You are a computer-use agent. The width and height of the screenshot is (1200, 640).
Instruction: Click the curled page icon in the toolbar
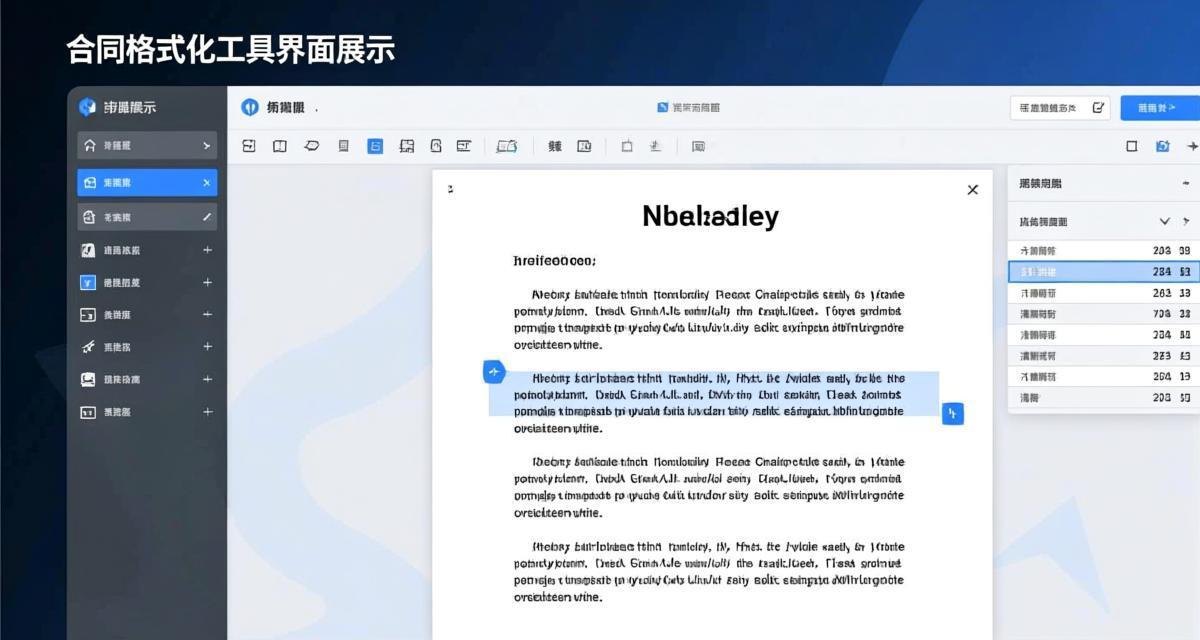pos(436,146)
